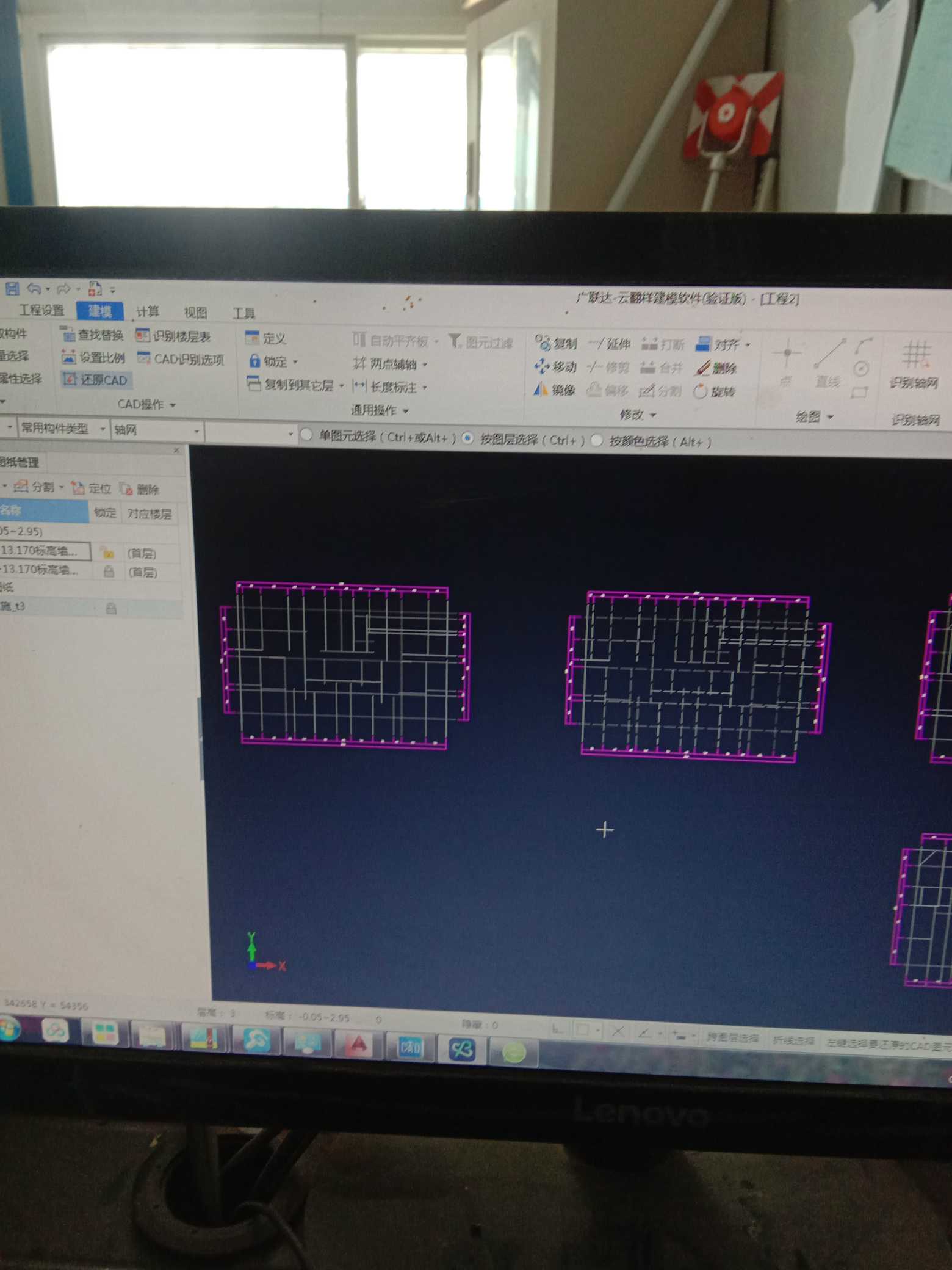The width and height of the screenshot is (952, 1270).
Task: Click the left floor plan drawing
Action: (345, 664)
